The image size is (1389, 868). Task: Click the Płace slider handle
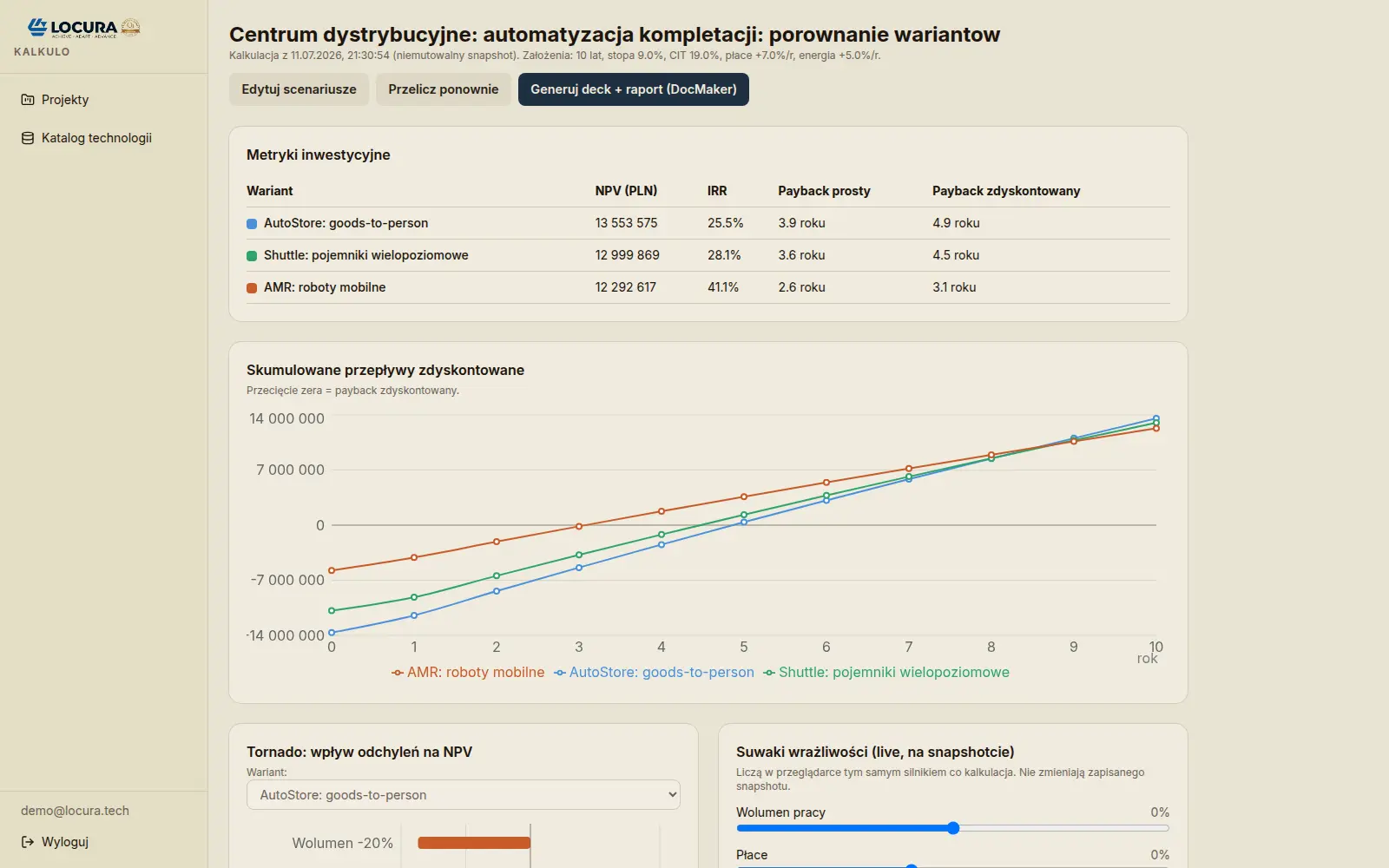coord(912,865)
